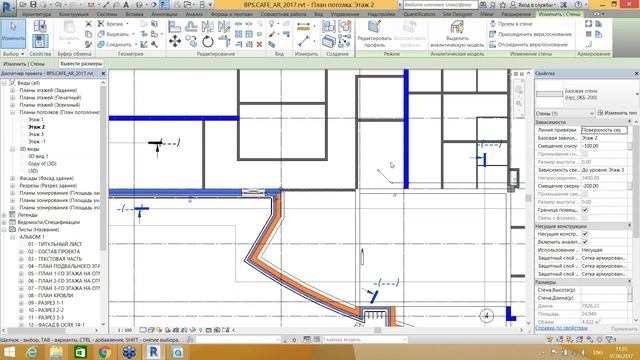This screenshot has width=640, height=360.
Task: Open the Quantification ribbon tab
Action: (x=419, y=14)
